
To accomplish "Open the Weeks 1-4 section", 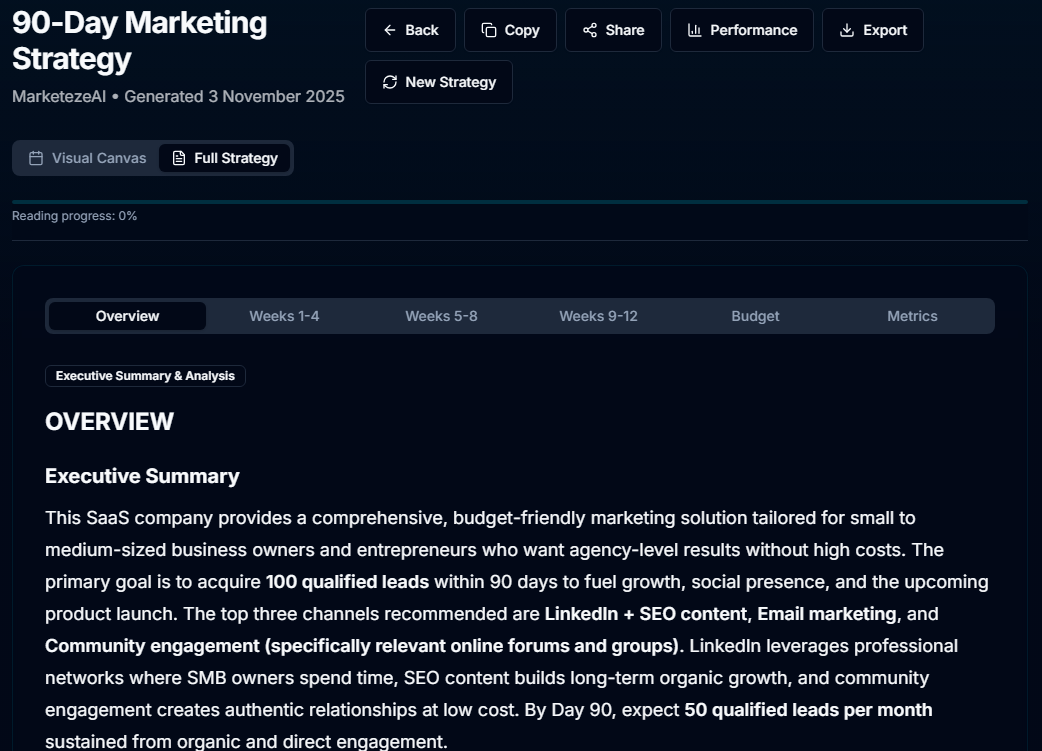I will click(284, 316).
